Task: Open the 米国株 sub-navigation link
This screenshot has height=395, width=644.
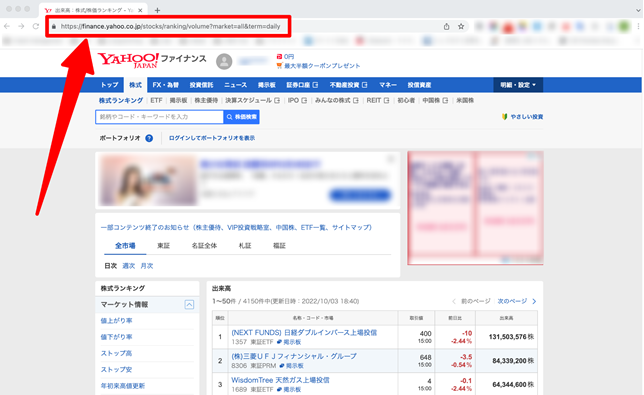Action: click(465, 101)
